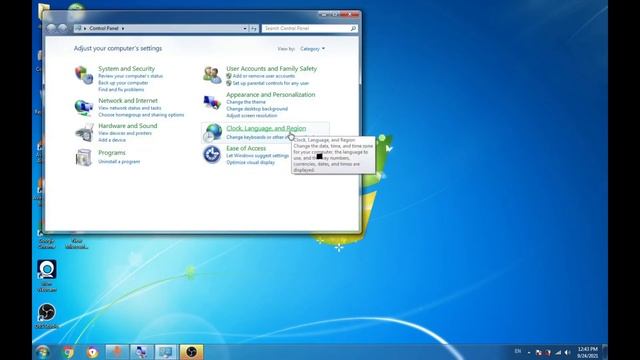The width and height of the screenshot is (640, 360).
Task: Refresh the Control Panel address bar
Action: (254, 28)
